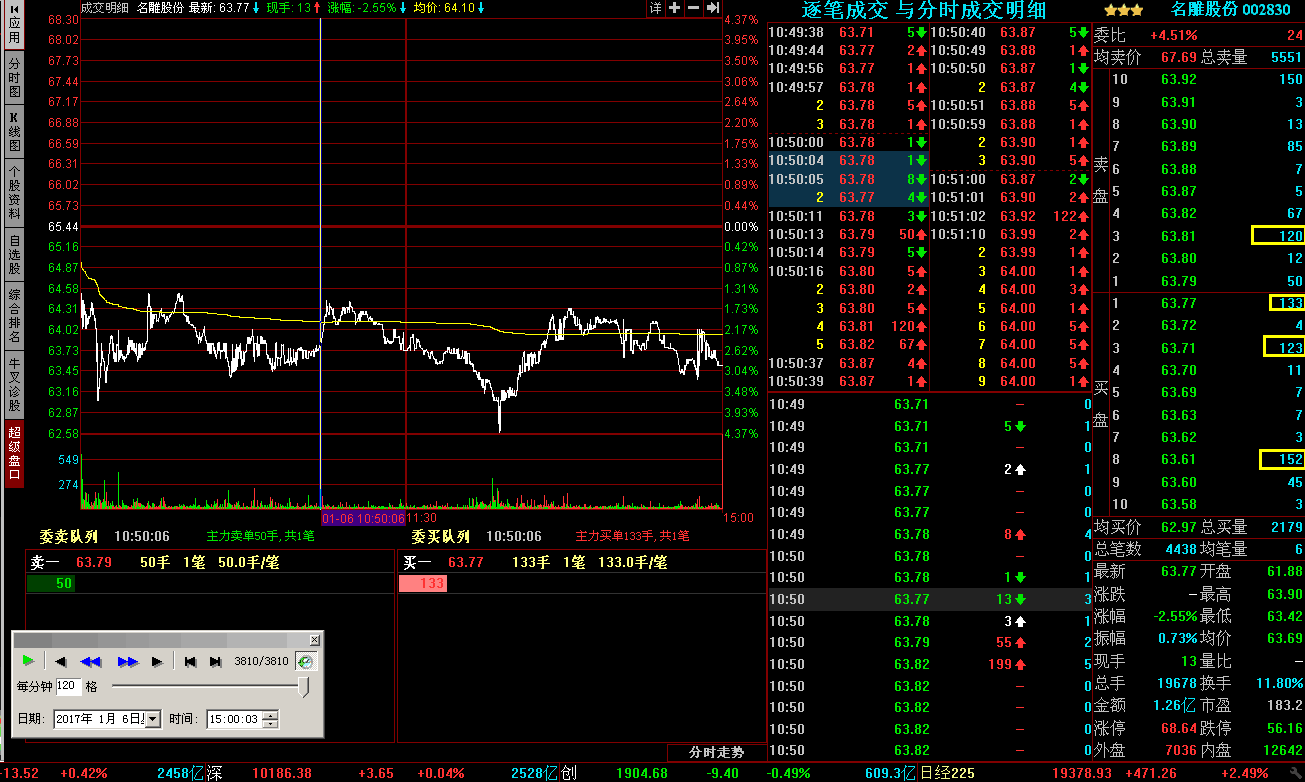Jump to first frame of replay
The width and height of the screenshot is (1305, 782).
pos(190,661)
